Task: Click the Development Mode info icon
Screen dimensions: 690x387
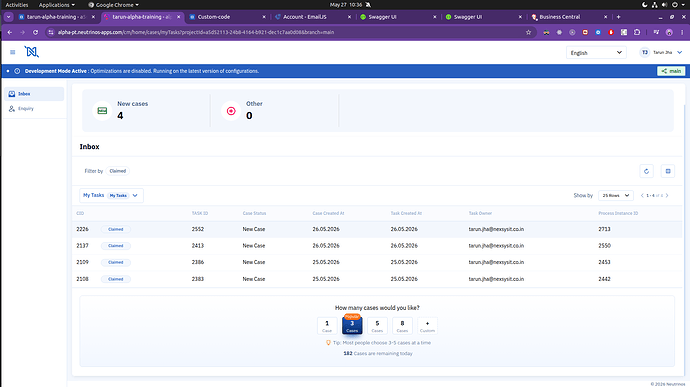Action: [17, 71]
